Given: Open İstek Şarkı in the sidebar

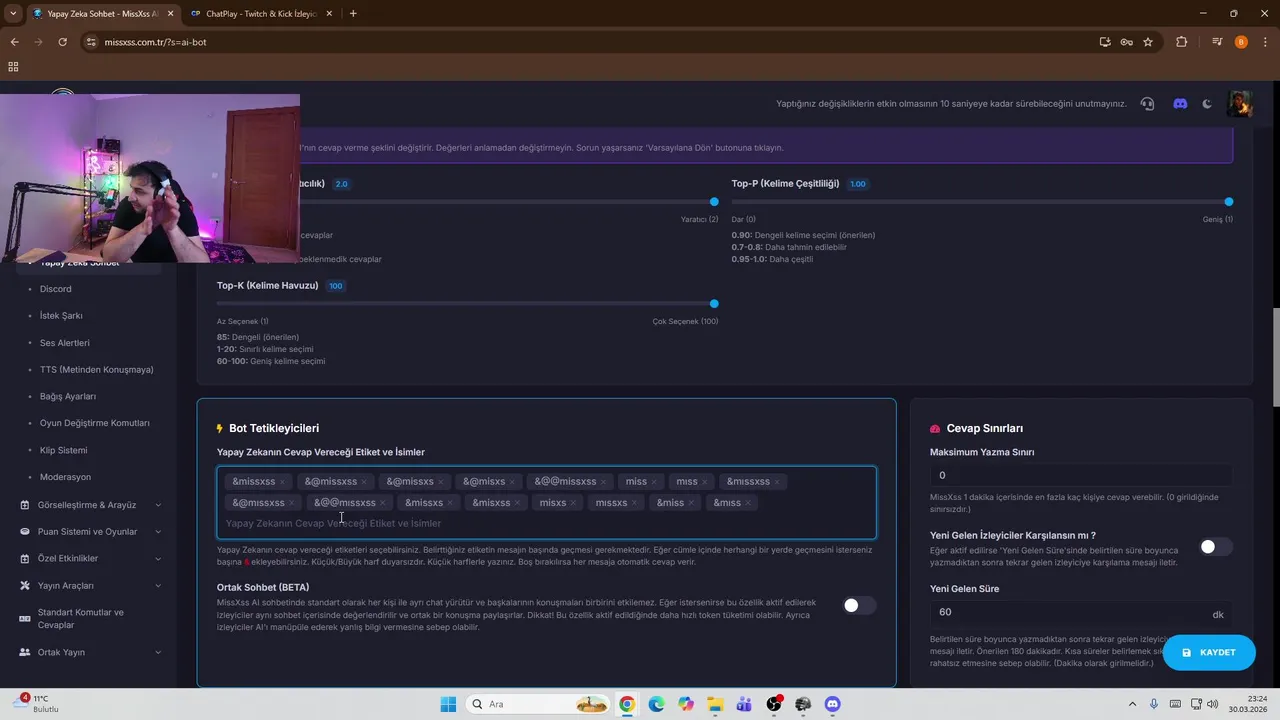Looking at the screenshot, I should [x=61, y=316].
